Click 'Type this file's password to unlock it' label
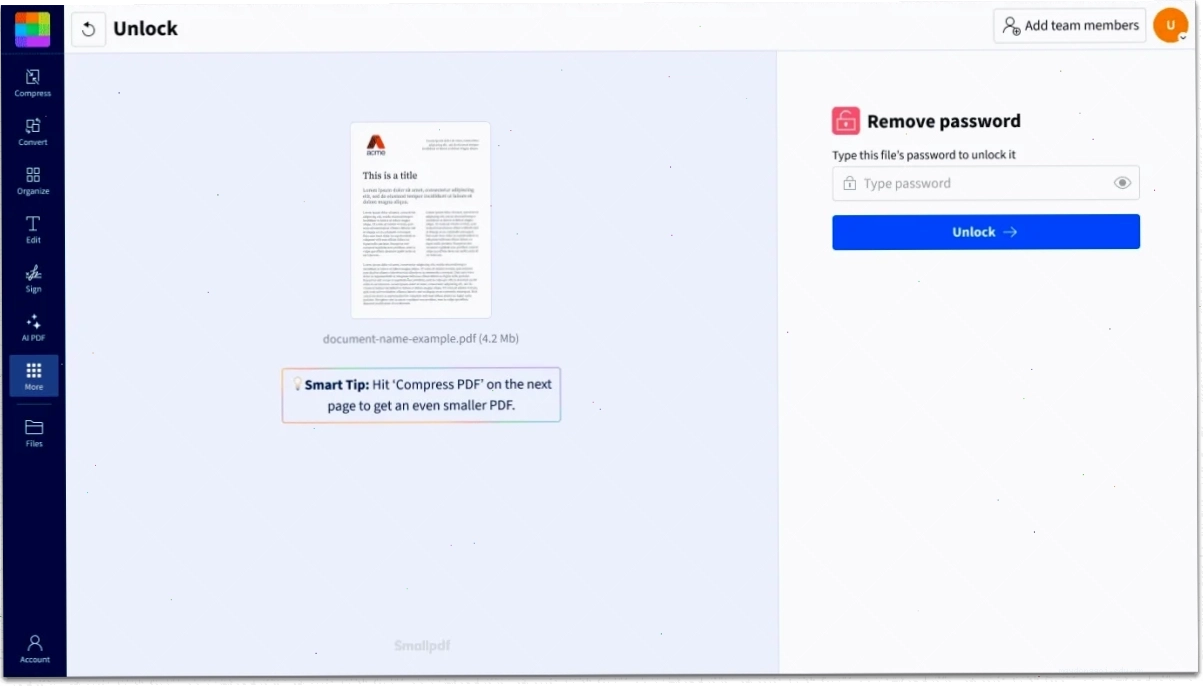 point(924,155)
